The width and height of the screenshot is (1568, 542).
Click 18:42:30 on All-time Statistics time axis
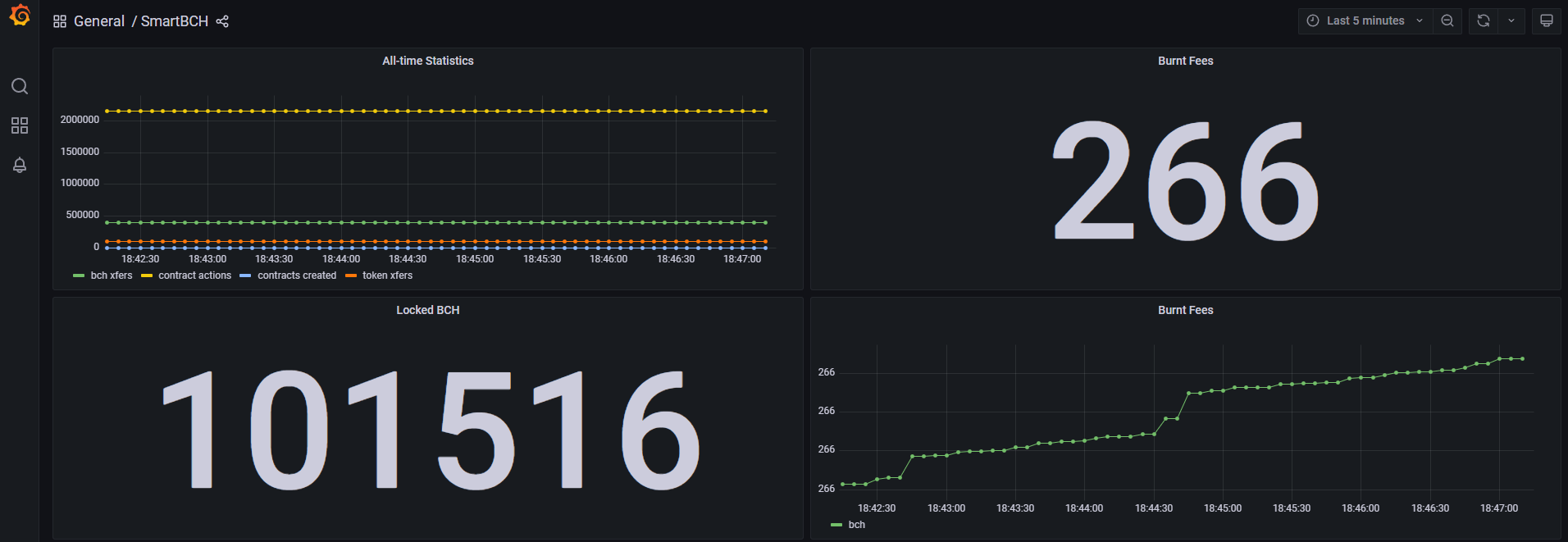pos(140,259)
